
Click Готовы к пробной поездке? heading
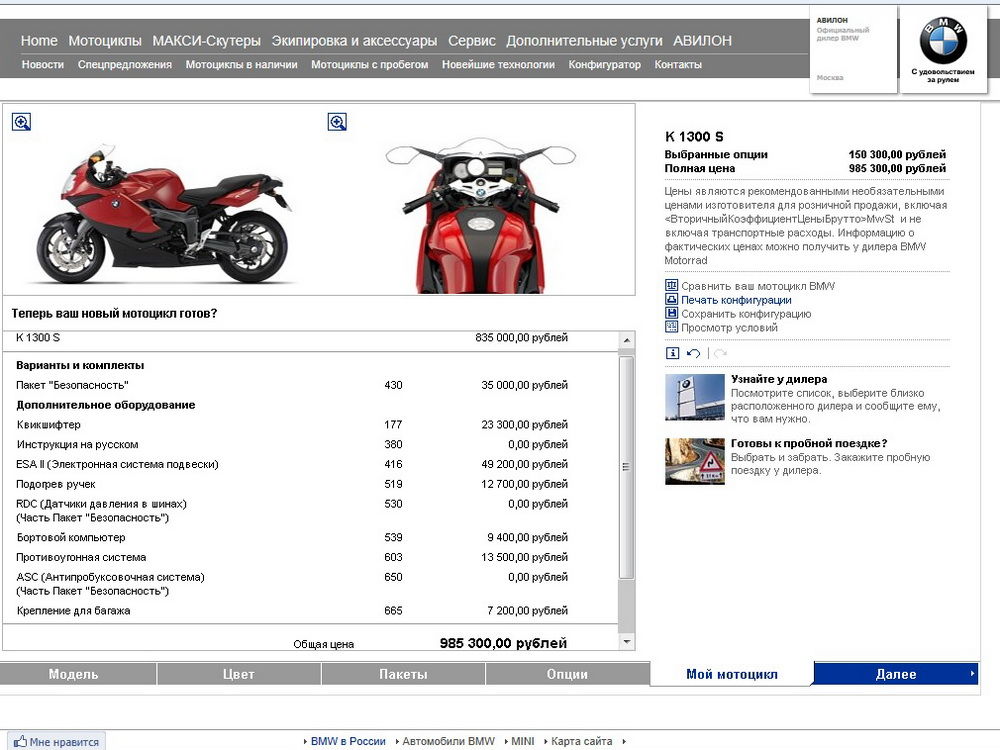point(809,443)
